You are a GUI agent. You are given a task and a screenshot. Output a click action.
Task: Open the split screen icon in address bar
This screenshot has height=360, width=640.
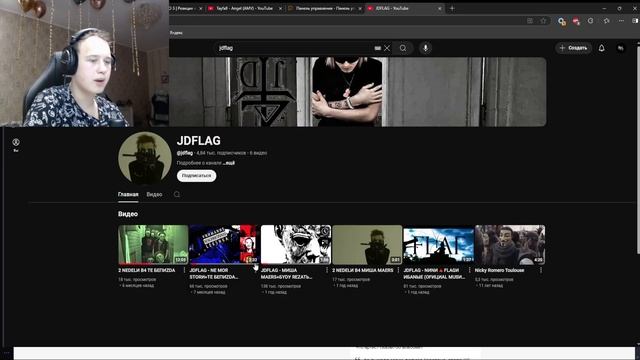530,21
